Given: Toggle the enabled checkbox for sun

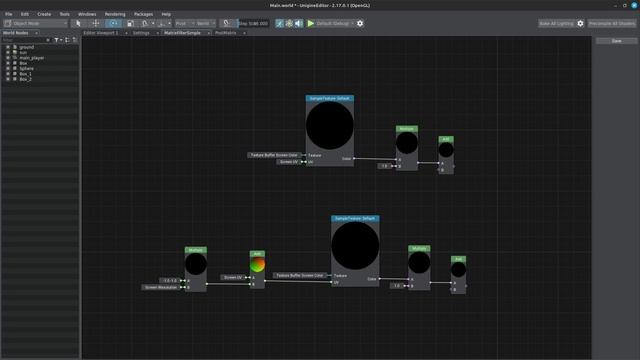Looking at the screenshot, I should pyautogui.click(x=8, y=52).
